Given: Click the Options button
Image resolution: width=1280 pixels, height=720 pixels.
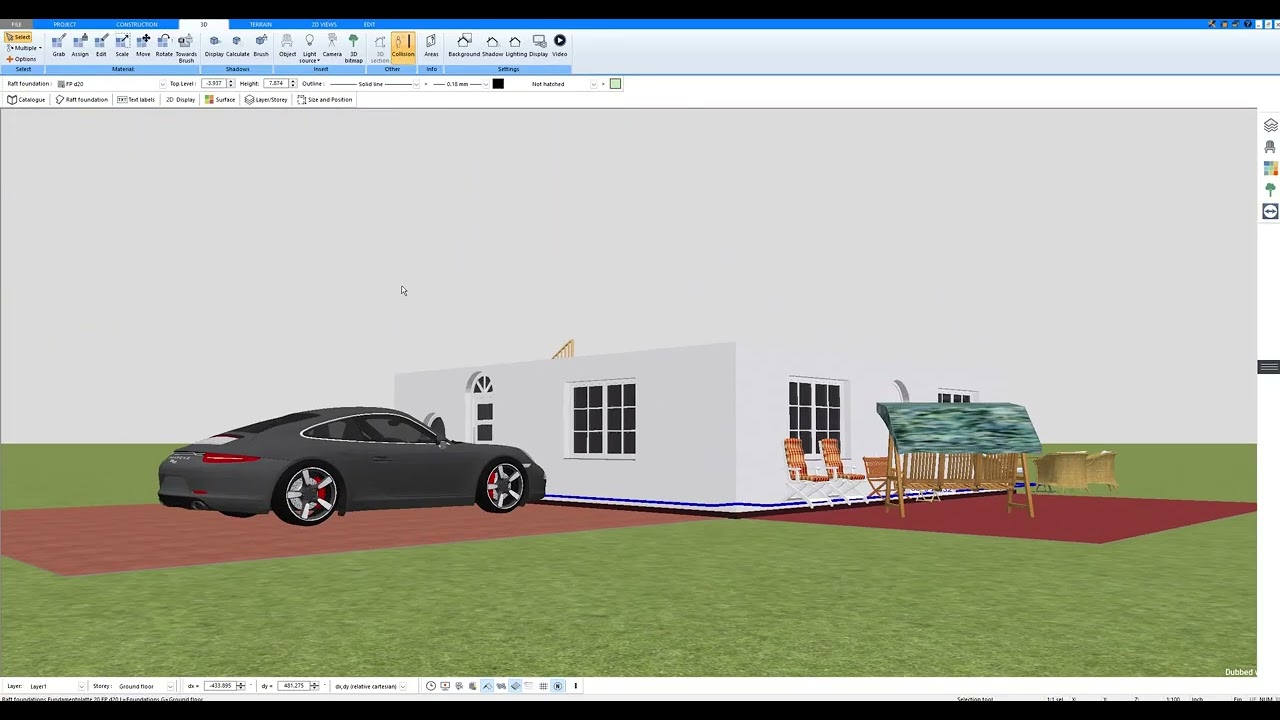Looking at the screenshot, I should pos(21,59).
